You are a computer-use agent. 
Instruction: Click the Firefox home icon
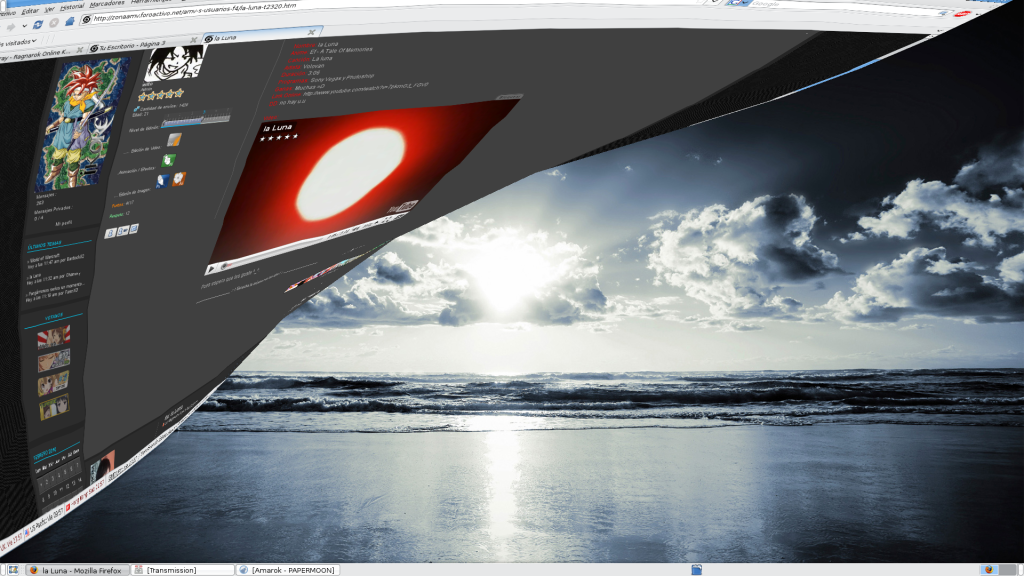[69, 22]
